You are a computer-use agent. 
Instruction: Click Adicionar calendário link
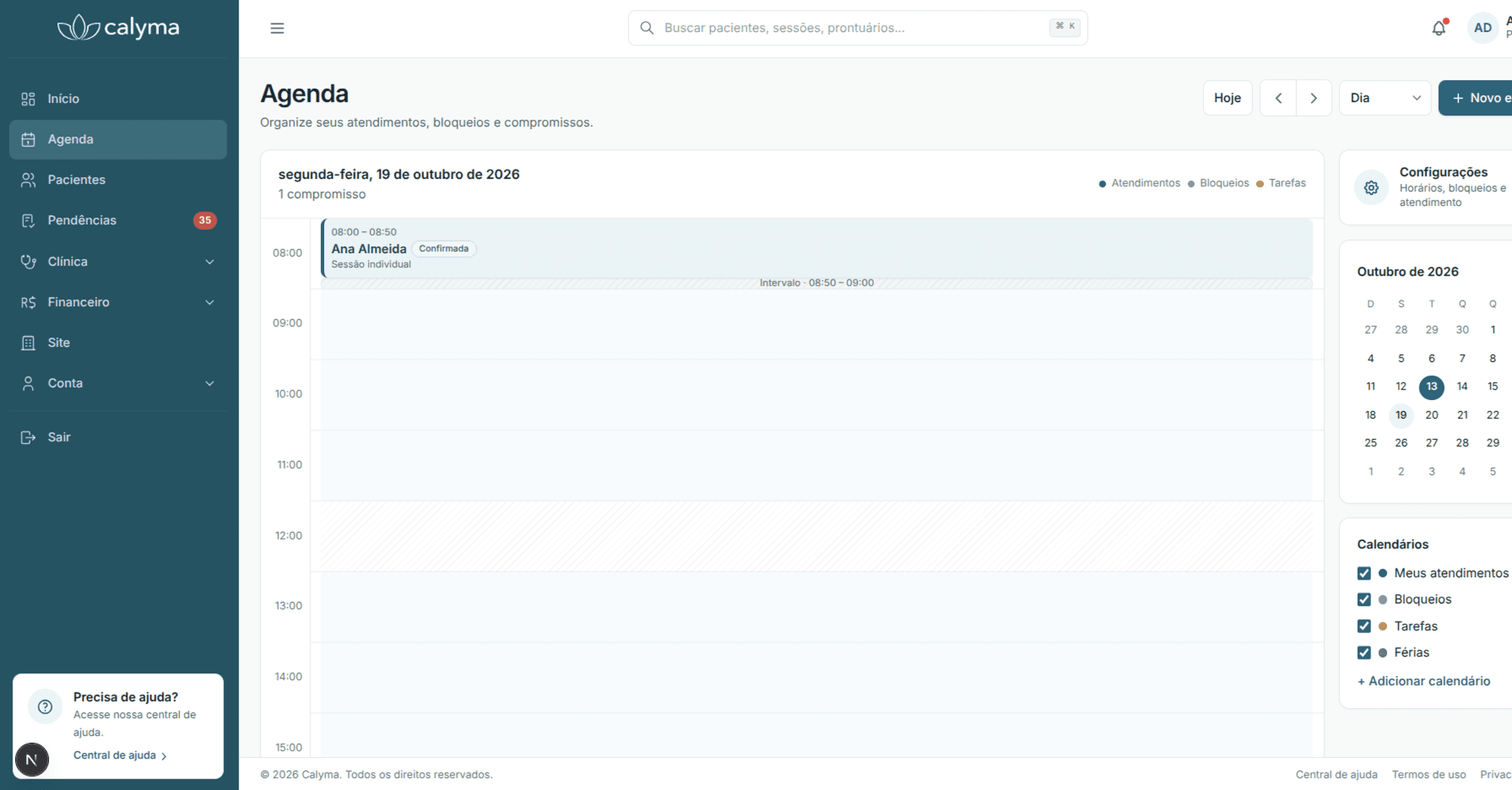pyautogui.click(x=1424, y=681)
